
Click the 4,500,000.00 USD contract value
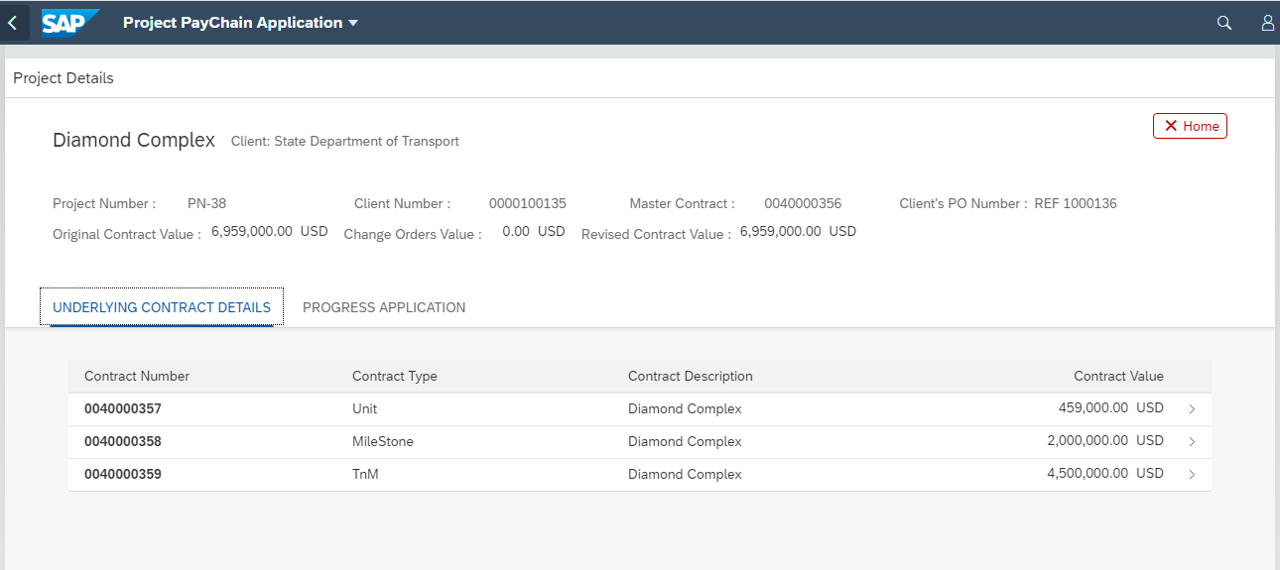click(x=1105, y=474)
